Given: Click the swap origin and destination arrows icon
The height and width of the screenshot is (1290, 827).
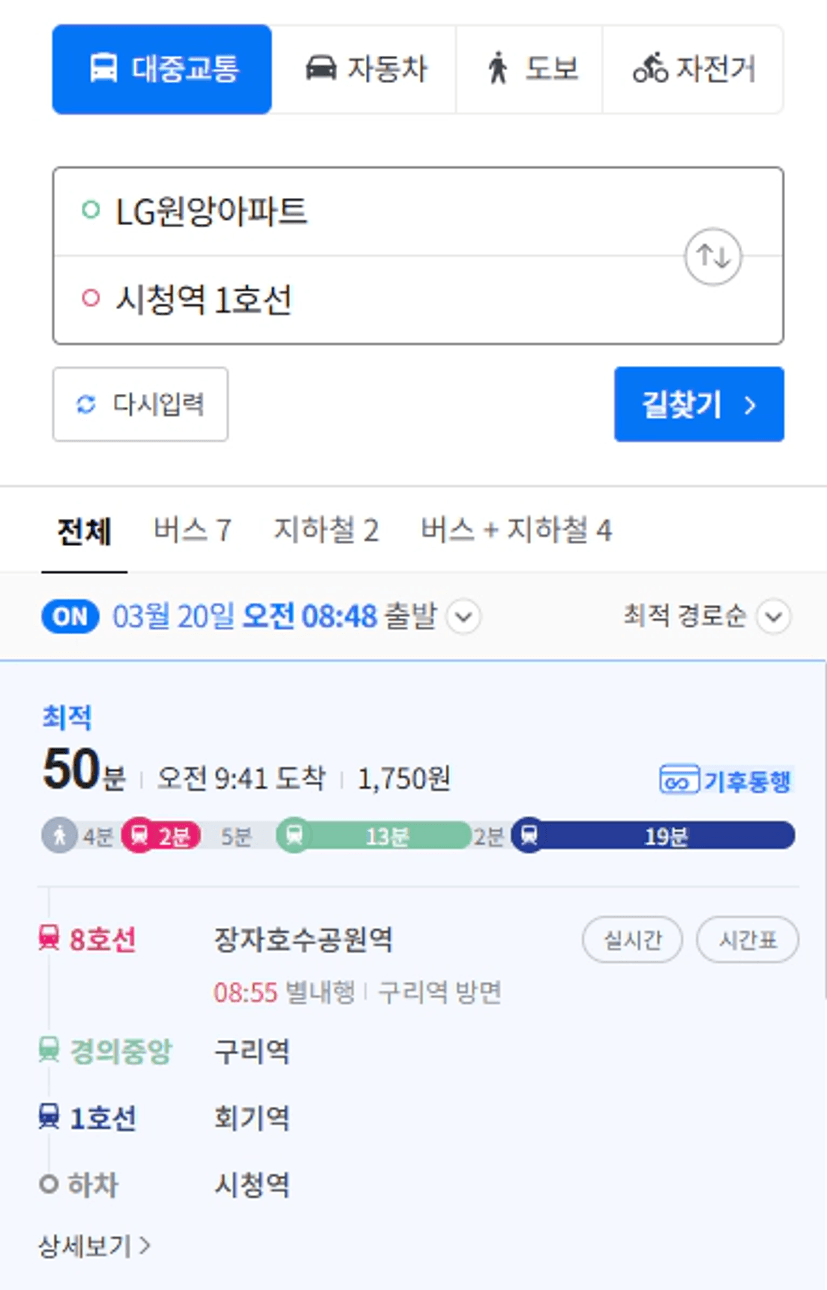Looking at the screenshot, I should pyautogui.click(x=713, y=256).
